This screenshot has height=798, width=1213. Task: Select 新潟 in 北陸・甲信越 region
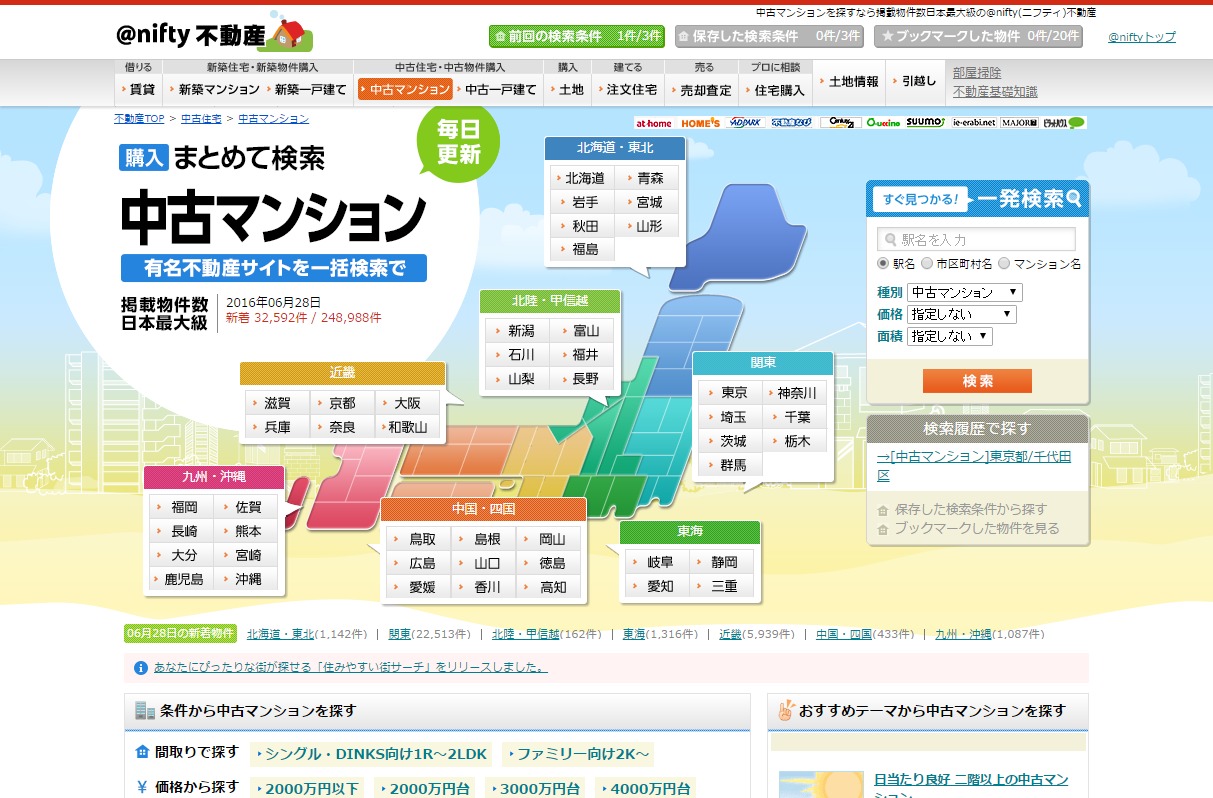coord(517,330)
